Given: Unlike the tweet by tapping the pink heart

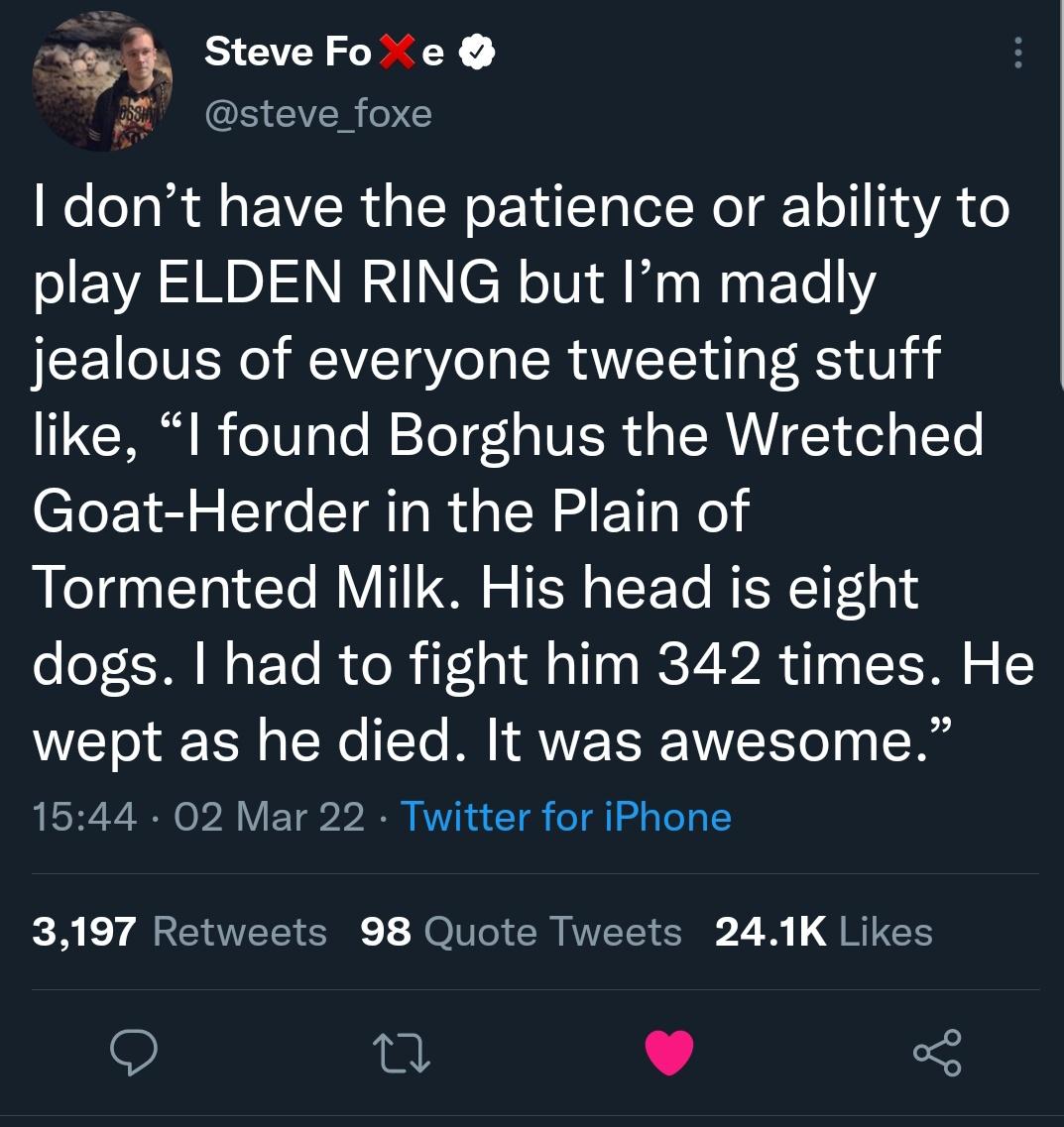Looking at the screenshot, I should click(x=669, y=1054).
